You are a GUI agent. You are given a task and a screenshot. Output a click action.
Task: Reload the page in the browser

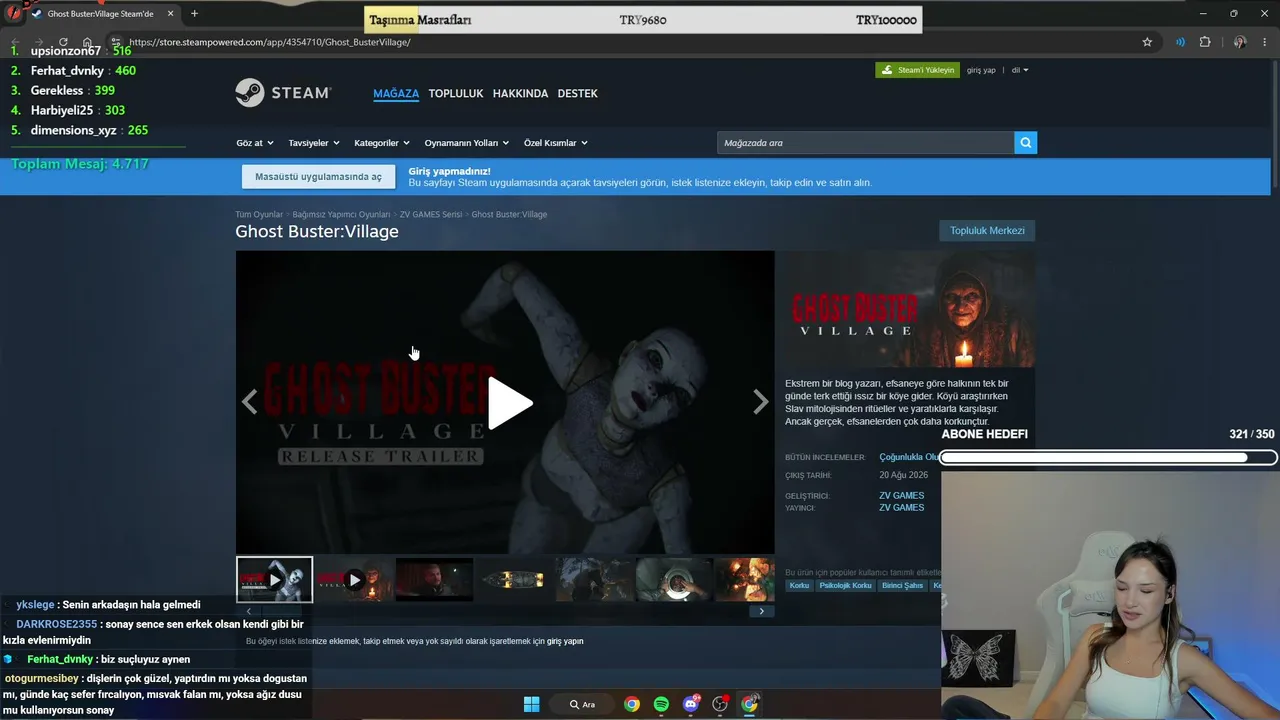click(x=63, y=42)
